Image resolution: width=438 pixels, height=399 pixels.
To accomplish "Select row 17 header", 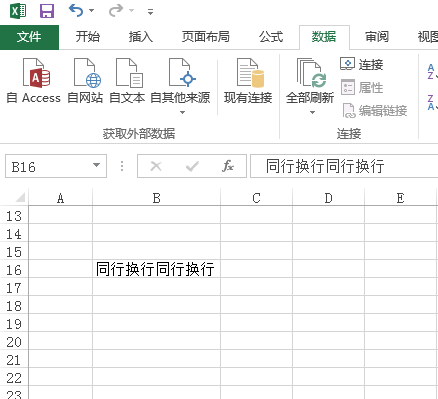I will [x=14, y=288].
